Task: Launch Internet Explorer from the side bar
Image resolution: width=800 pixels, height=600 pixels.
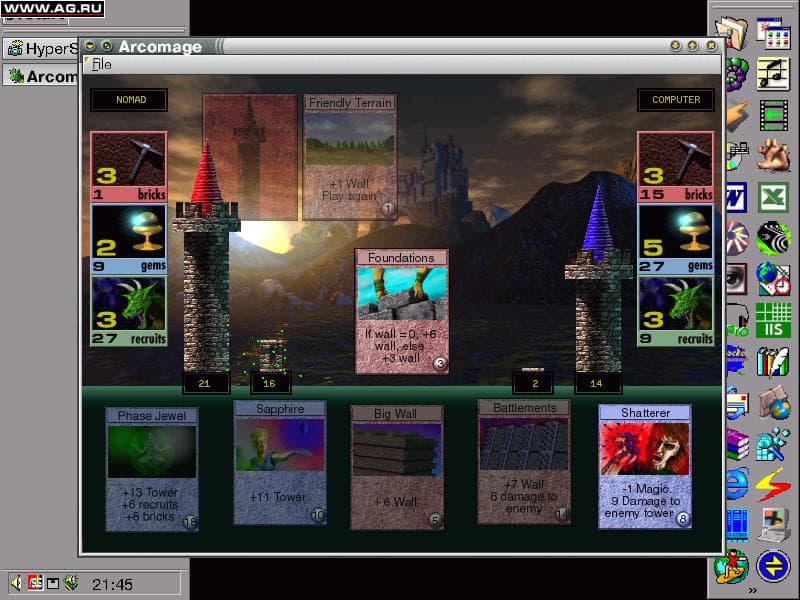Action: pos(737,485)
